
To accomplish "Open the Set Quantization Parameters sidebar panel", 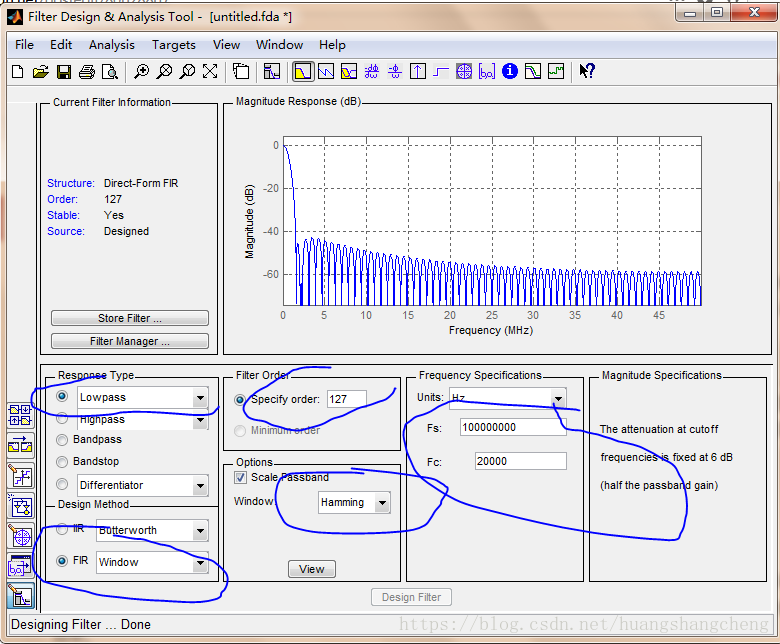I will point(20,476).
